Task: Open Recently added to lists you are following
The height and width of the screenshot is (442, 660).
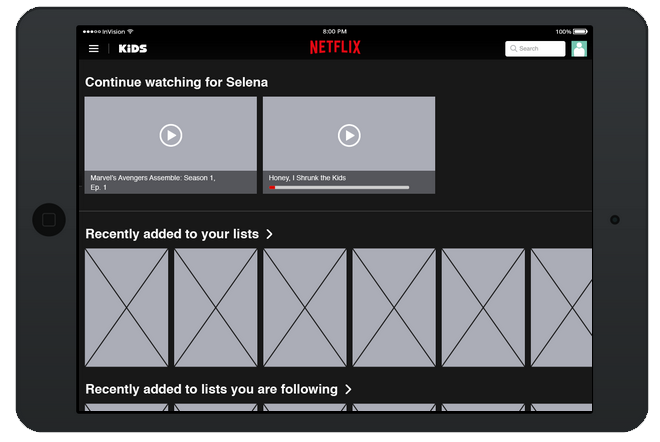Action: point(211,389)
